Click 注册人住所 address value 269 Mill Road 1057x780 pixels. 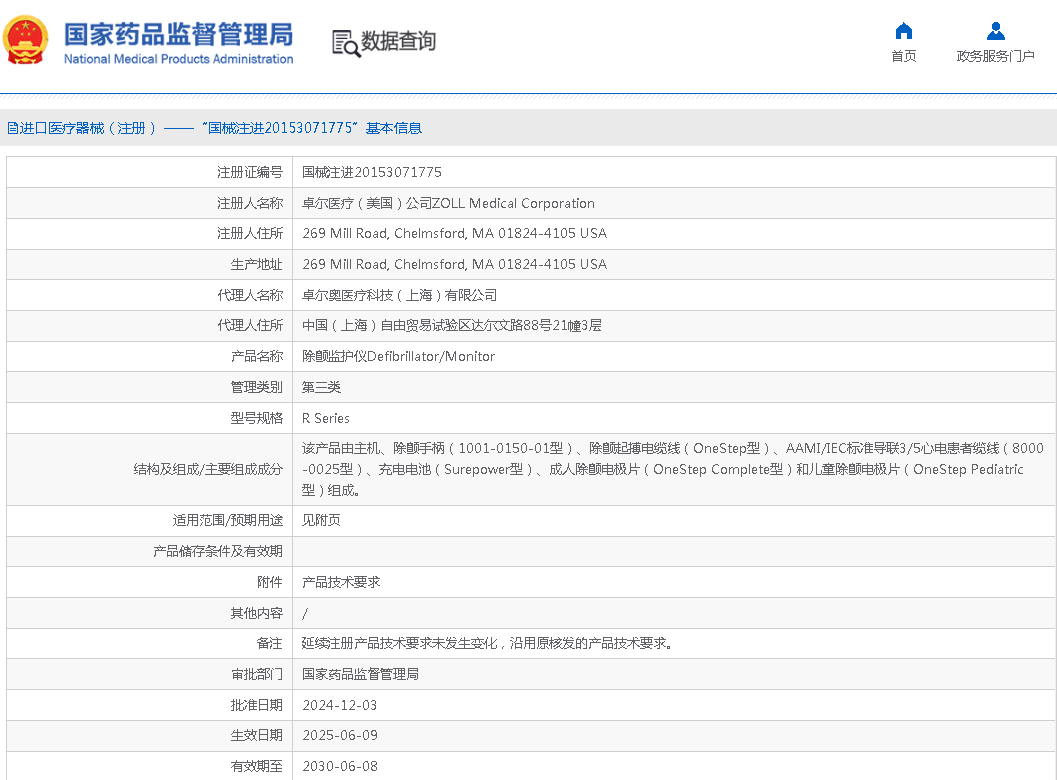[454, 233]
